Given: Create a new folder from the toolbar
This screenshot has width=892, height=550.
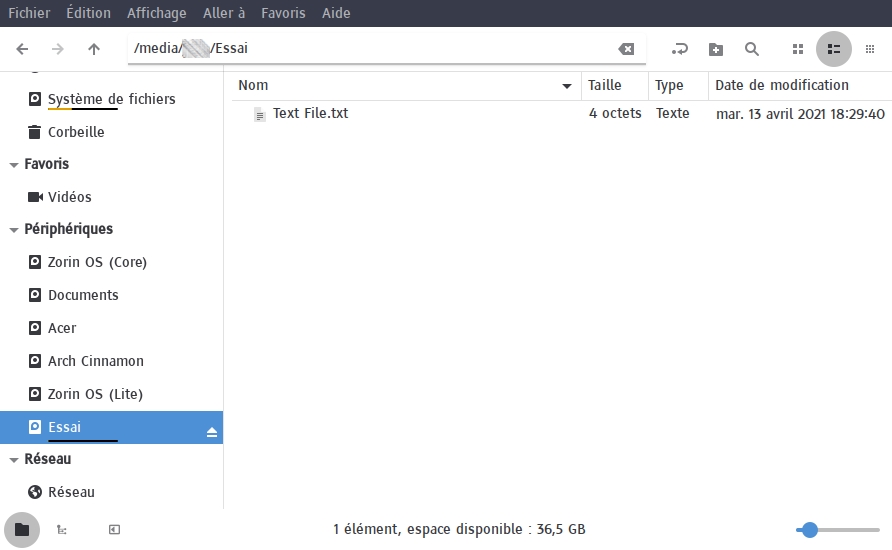Looking at the screenshot, I should pyautogui.click(x=716, y=49).
